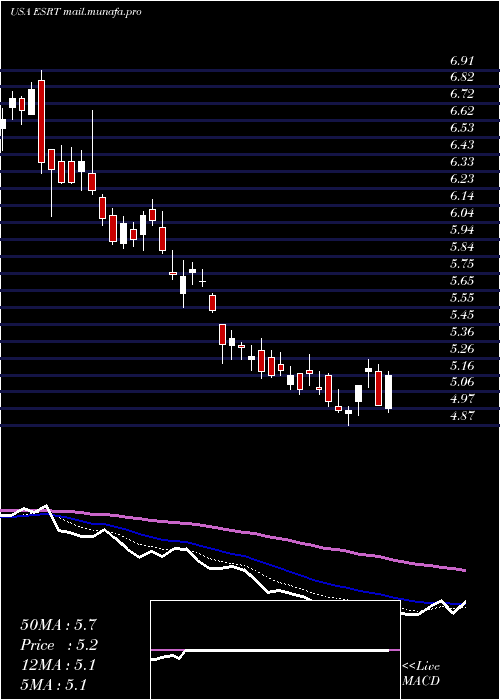Screen dimensions: 500x700
Task: Click the 5.94 price axis label
Action: [x=462, y=230]
